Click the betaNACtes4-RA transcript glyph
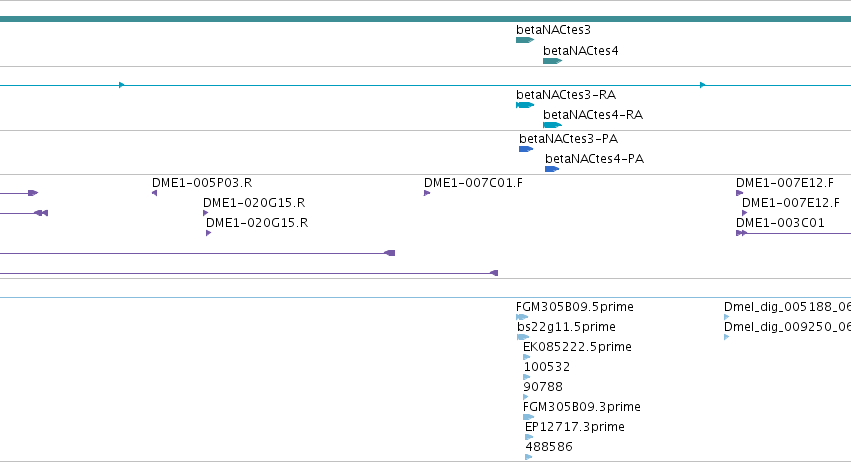Screen dimensions: 851x462 (552, 125)
